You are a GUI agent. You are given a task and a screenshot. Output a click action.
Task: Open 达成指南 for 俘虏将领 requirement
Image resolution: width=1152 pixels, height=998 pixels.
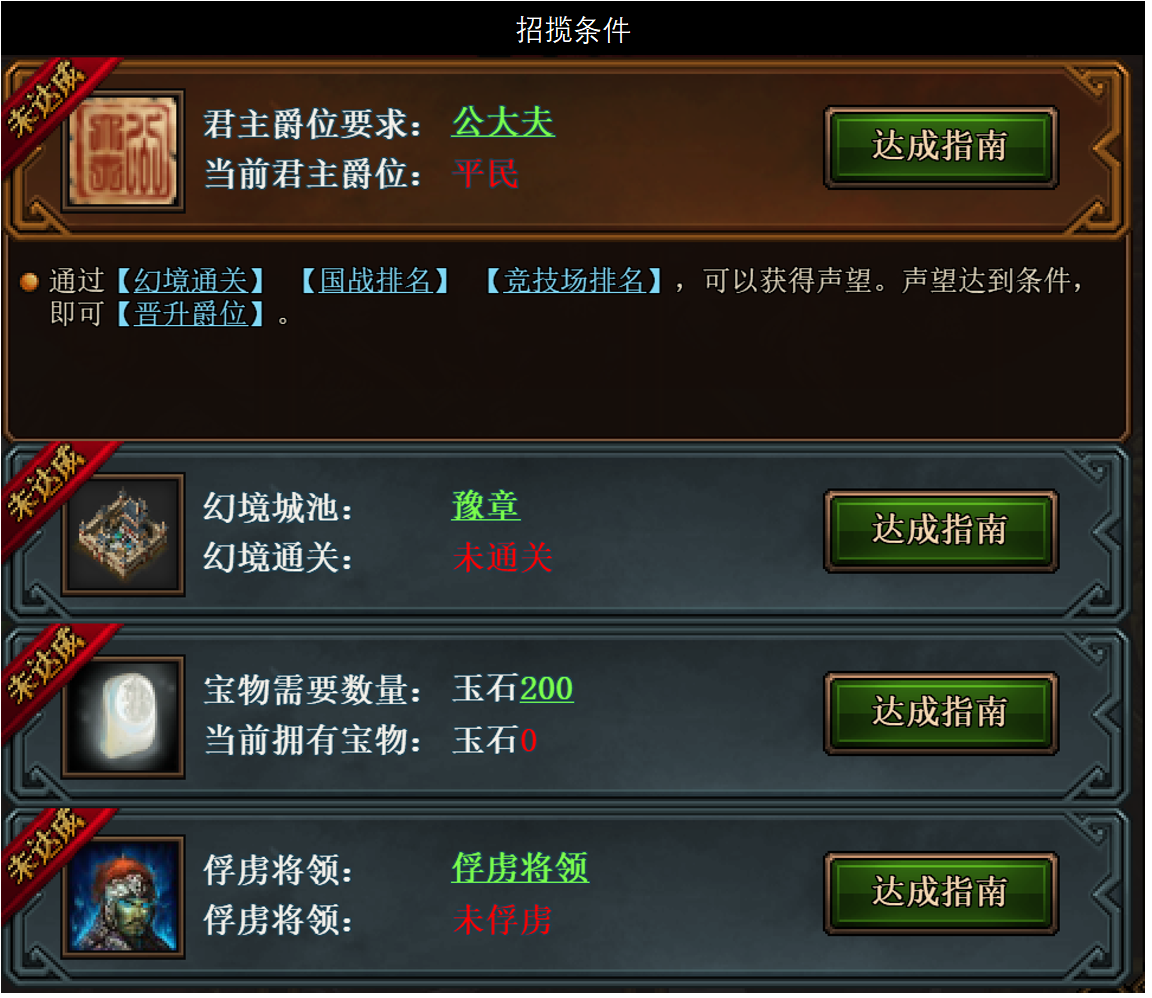(x=941, y=894)
